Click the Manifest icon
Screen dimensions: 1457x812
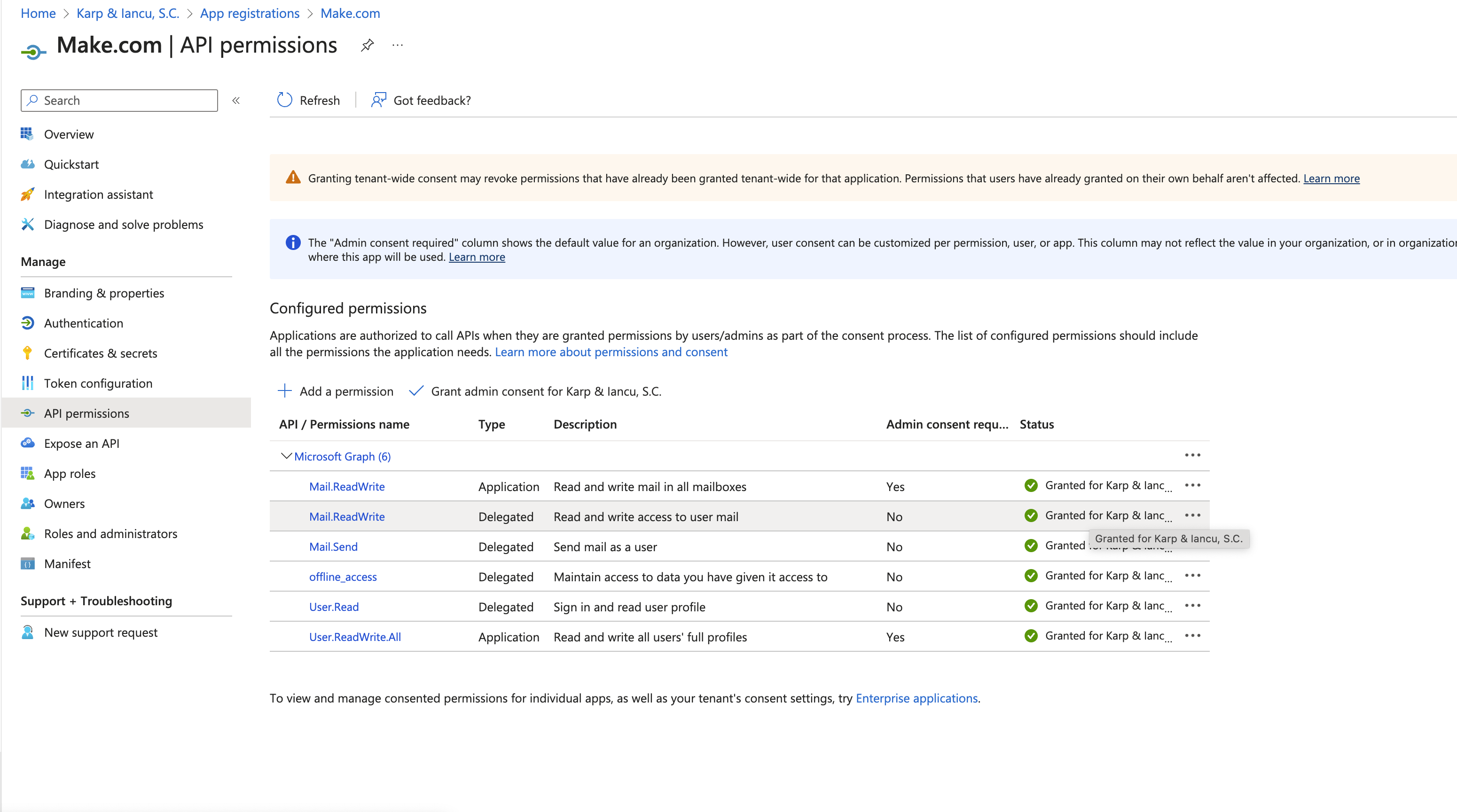(x=27, y=563)
